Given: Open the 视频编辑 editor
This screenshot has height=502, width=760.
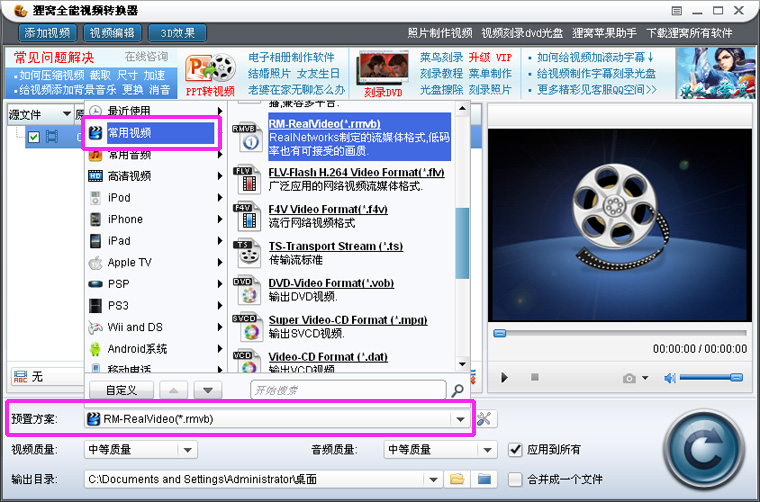Looking at the screenshot, I should pos(112,33).
